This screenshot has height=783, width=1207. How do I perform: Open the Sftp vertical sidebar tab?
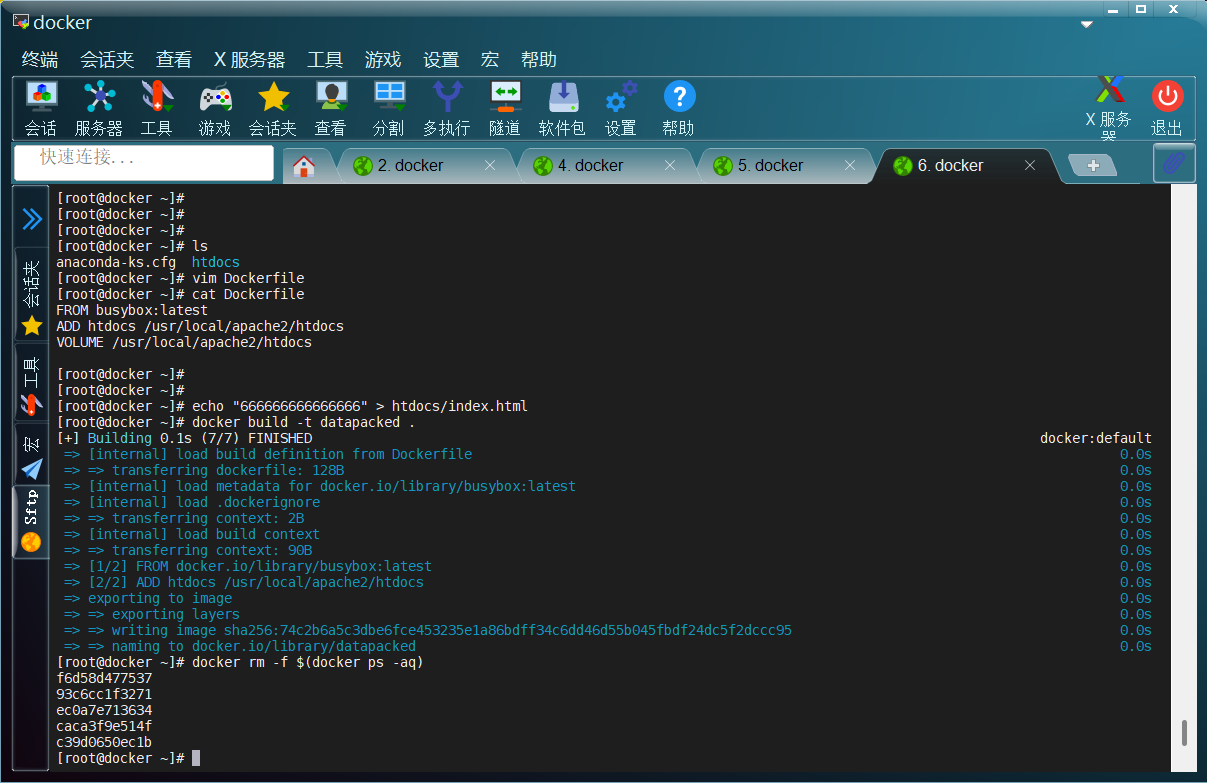32,521
